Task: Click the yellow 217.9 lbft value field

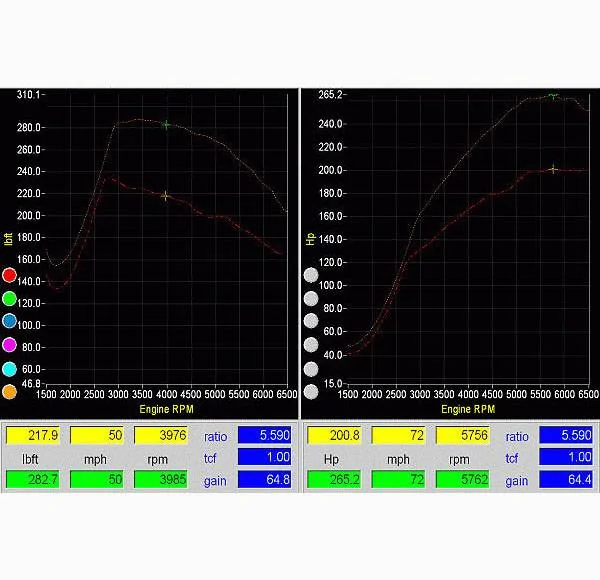Action: click(x=32, y=436)
